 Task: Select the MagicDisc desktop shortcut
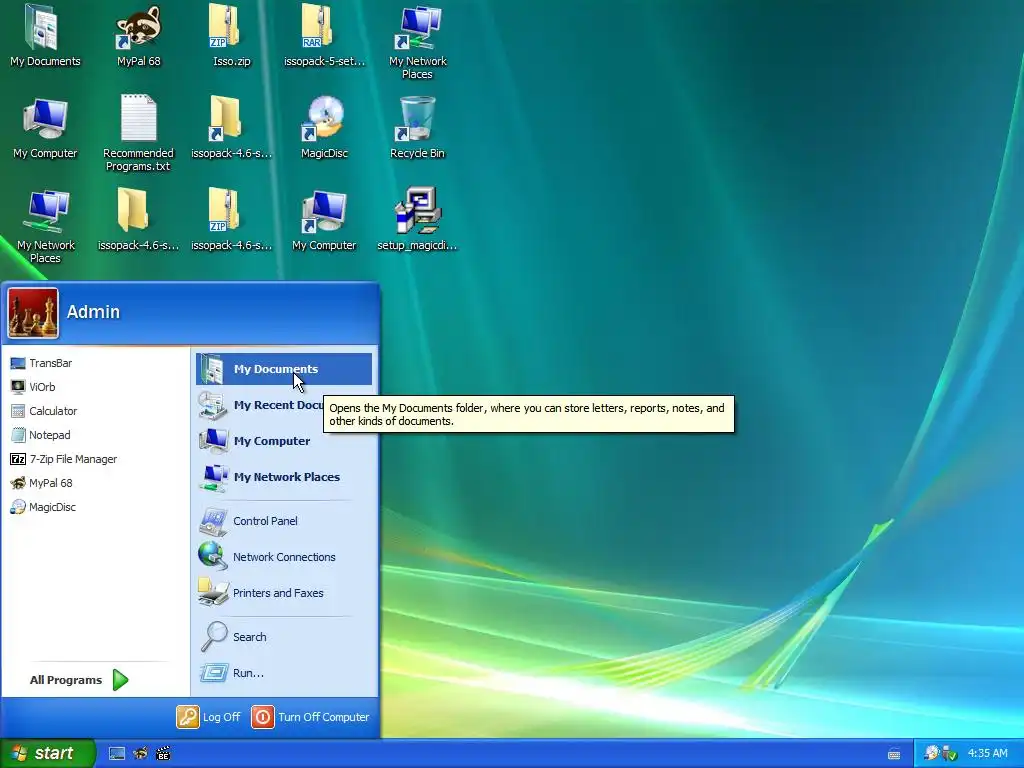coord(324,128)
